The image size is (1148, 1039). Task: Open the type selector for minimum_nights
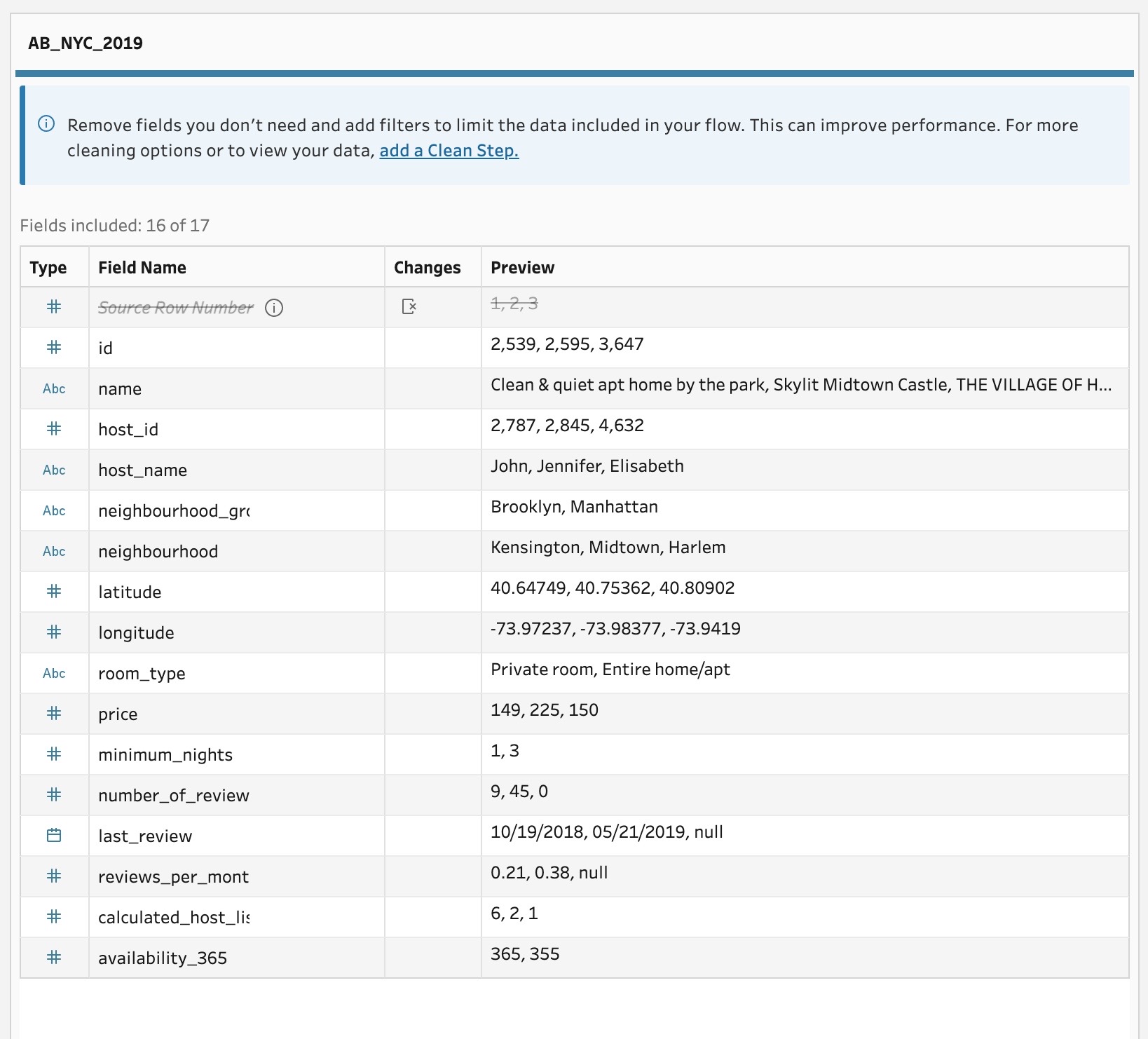coord(54,754)
